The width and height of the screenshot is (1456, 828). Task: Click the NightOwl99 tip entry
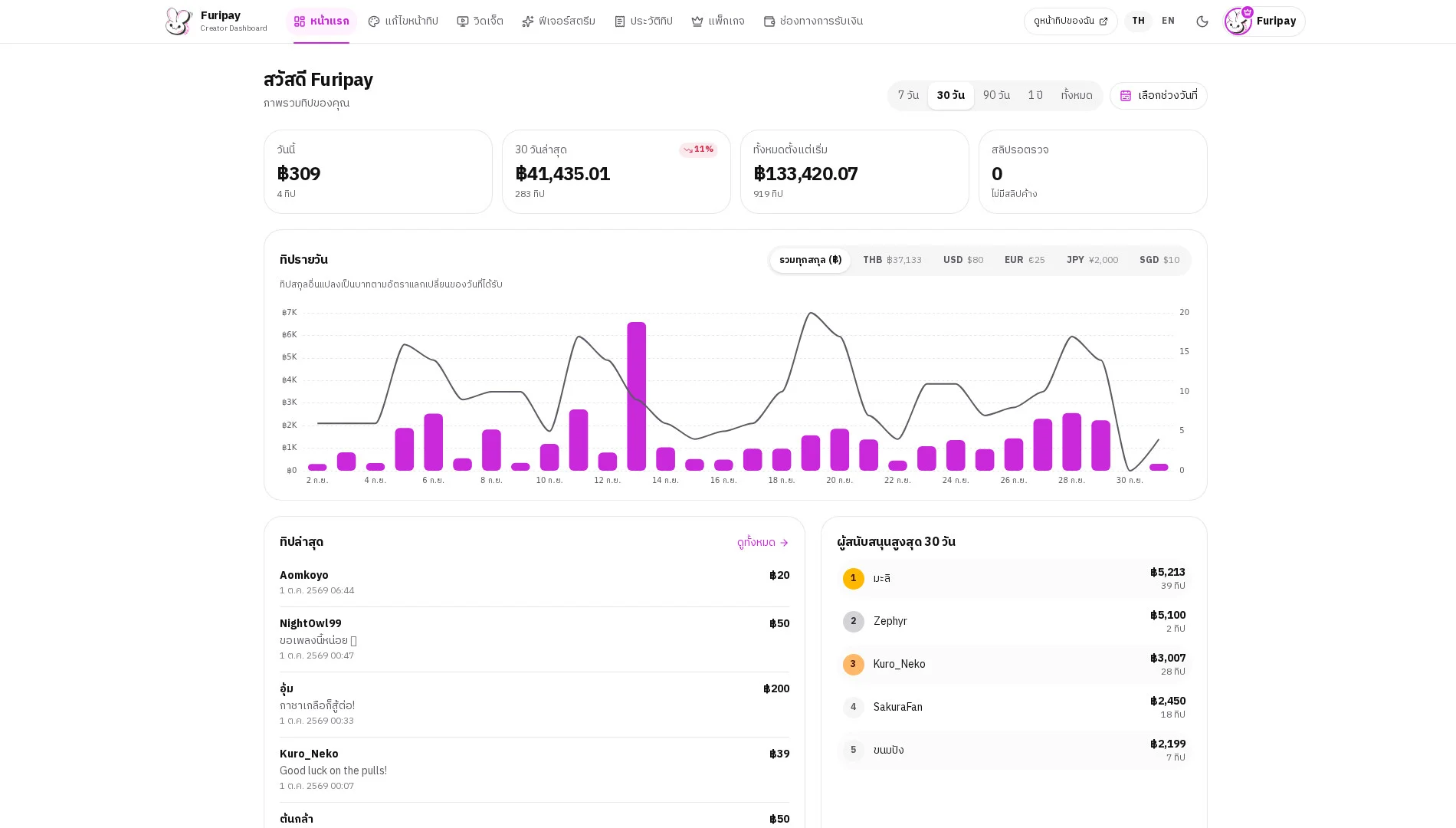pos(534,639)
